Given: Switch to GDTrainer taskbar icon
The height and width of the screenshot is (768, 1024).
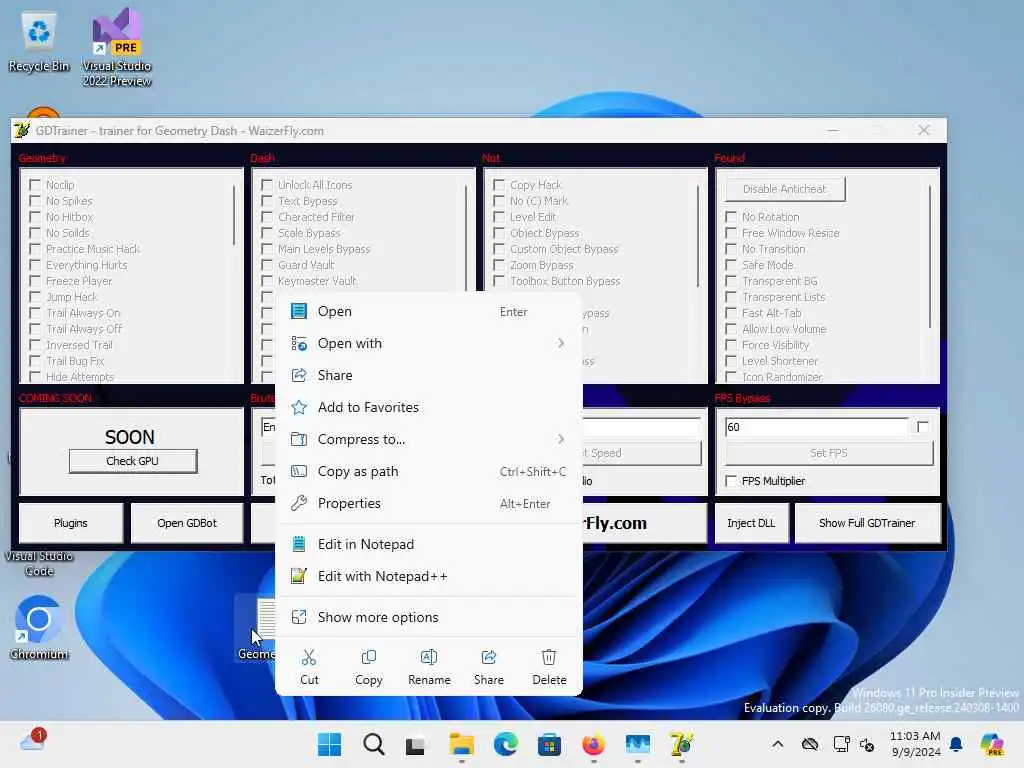Looking at the screenshot, I should click(681, 744).
